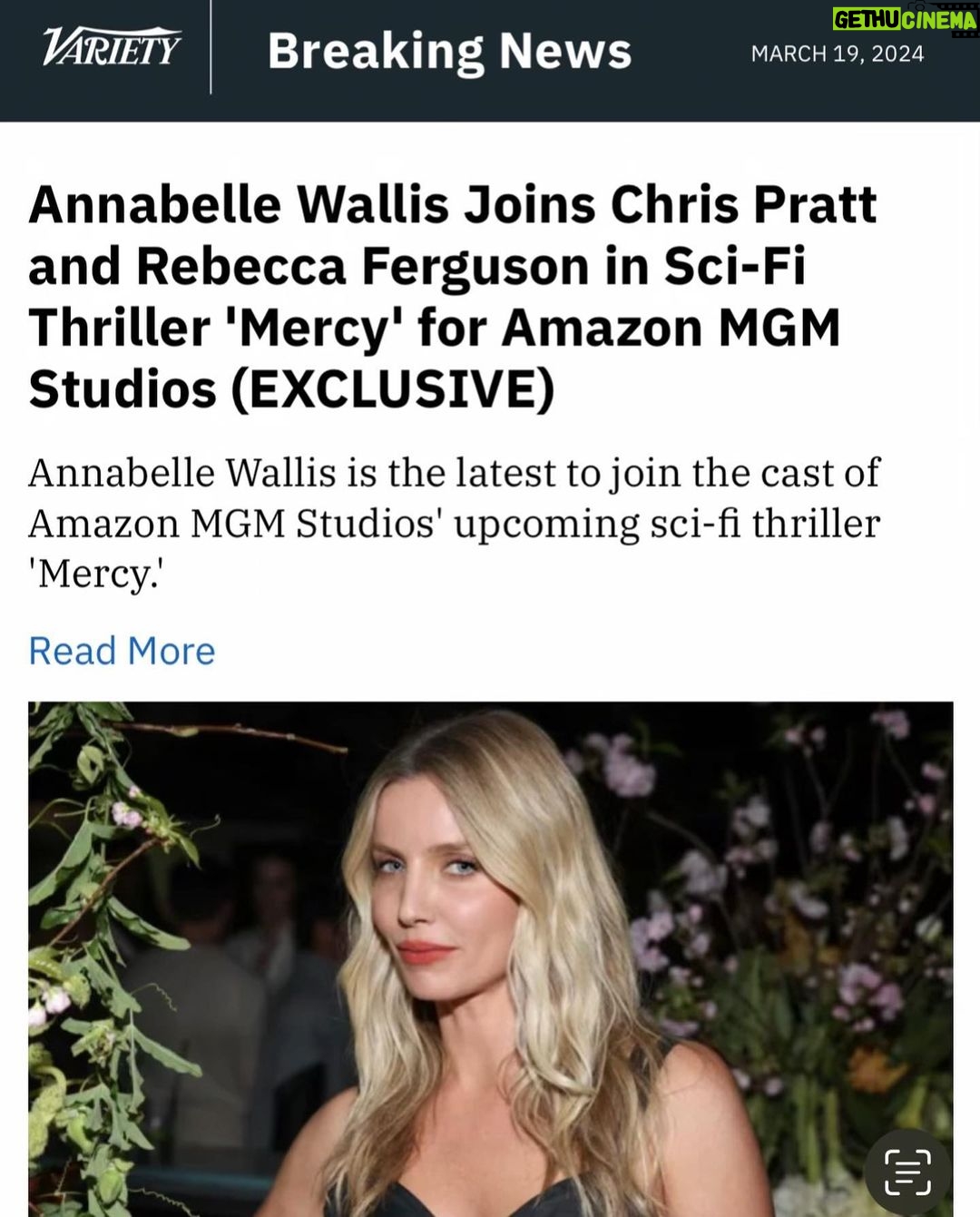This screenshot has height=1217, width=980.
Task: Tap '(EXCLUSIVE)' tag in the headline
Action: tap(392, 388)
